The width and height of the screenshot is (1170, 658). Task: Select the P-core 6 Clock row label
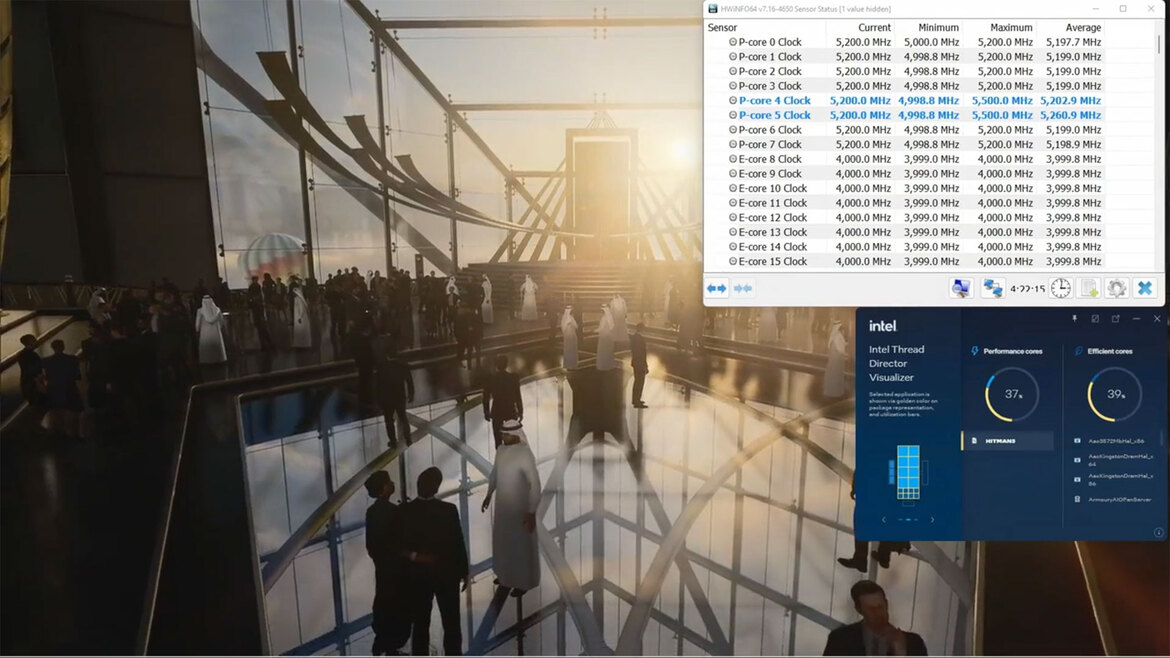coord(770,130)
